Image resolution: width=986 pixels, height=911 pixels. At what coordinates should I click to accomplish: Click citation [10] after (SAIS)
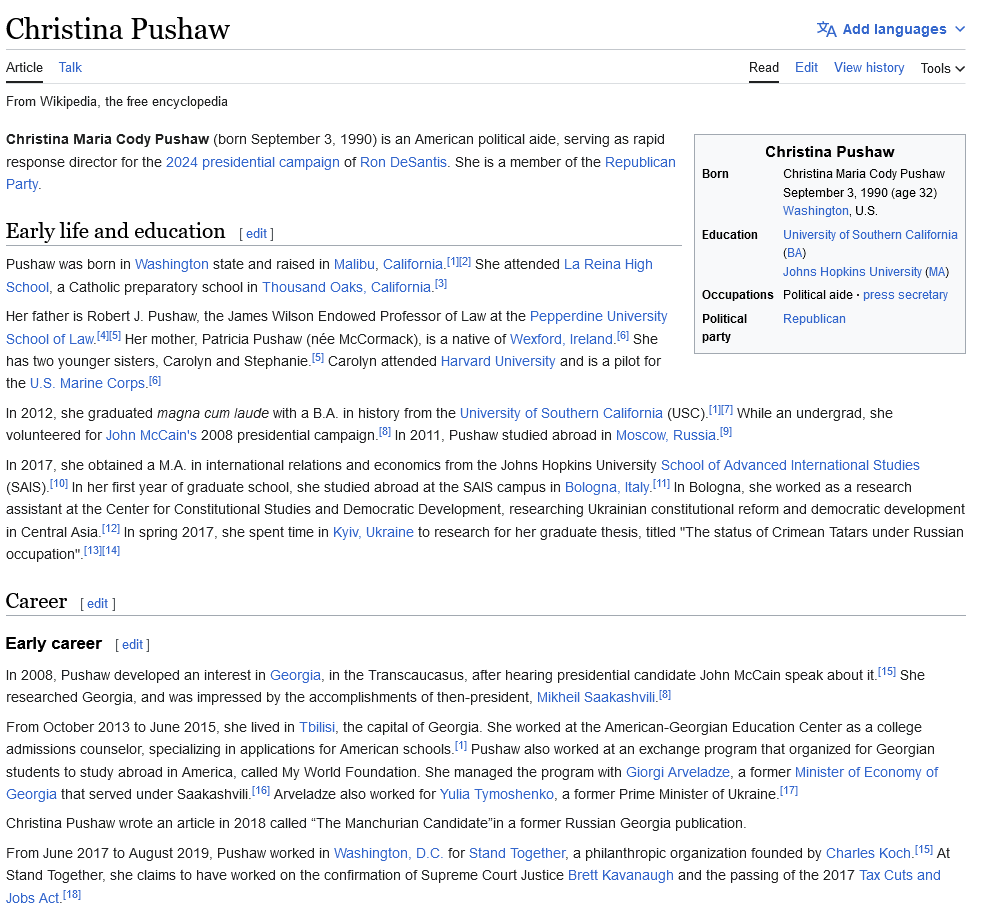click(58, 483)
